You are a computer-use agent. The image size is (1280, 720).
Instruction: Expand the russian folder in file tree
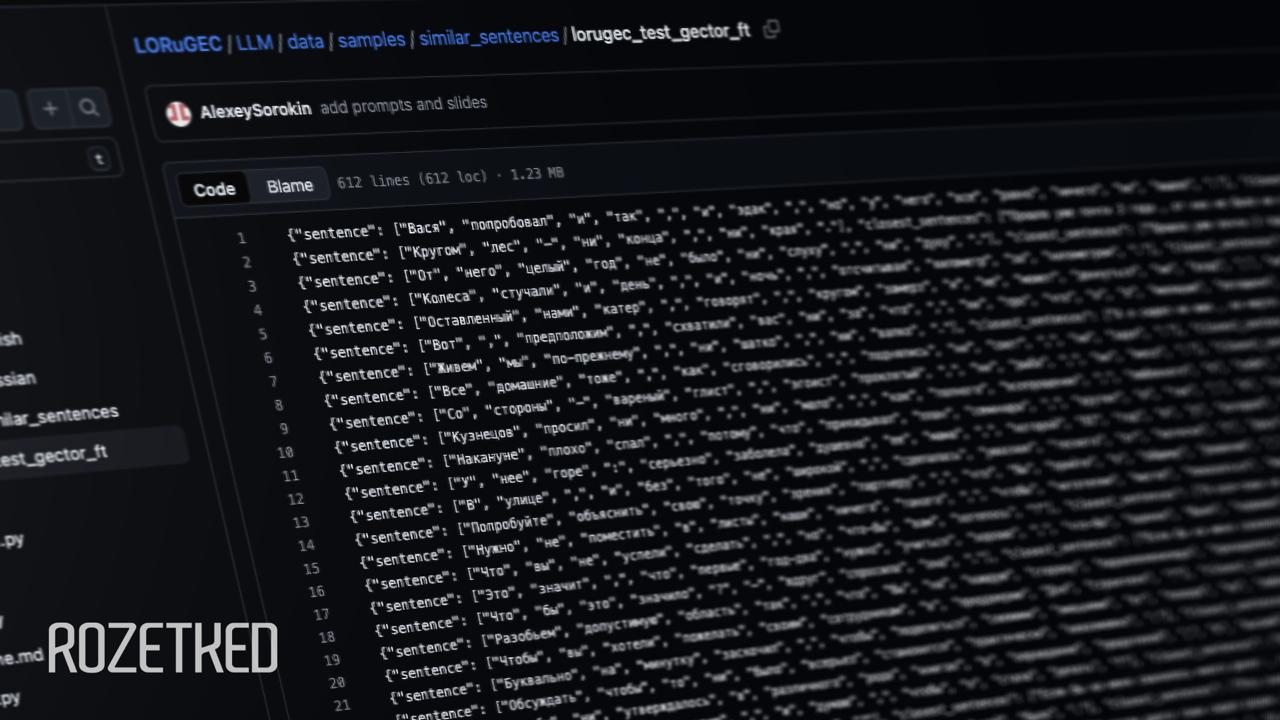(x=18, y=379)
